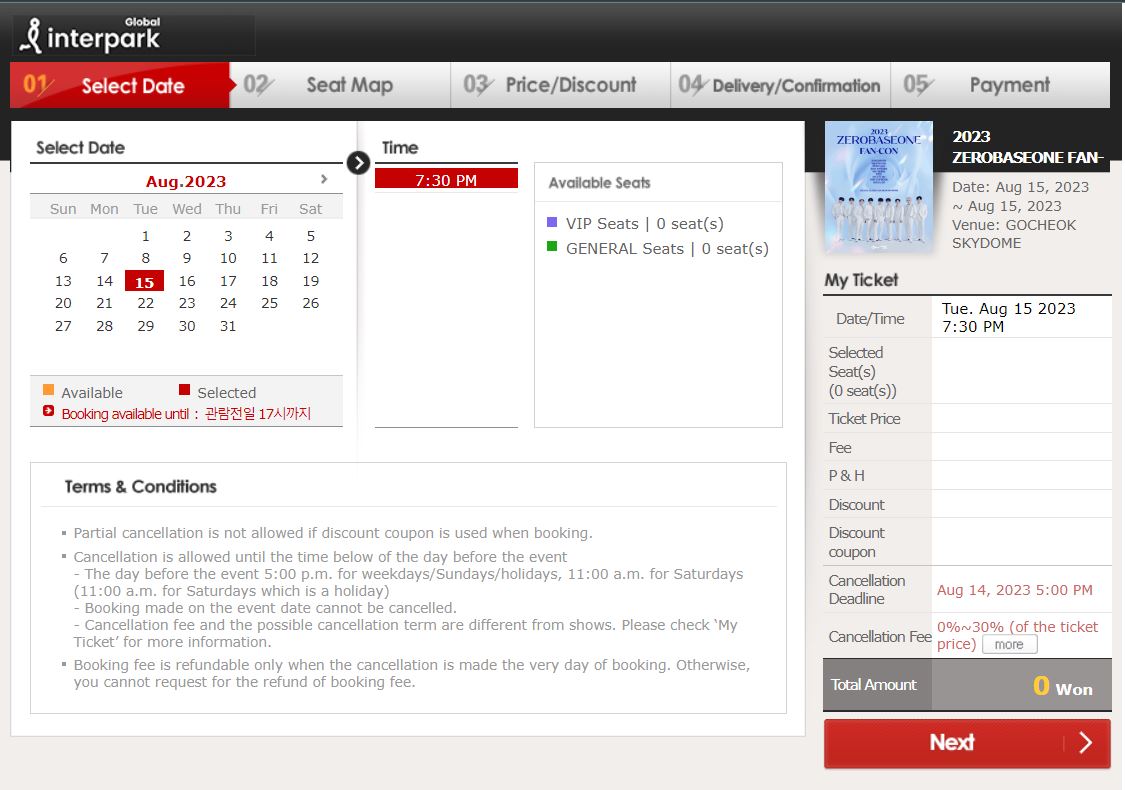The image size is (1125, 790).
Task: Click the Terms & Conditions heading
Action: pyautogui.click(x=141, y=486)
